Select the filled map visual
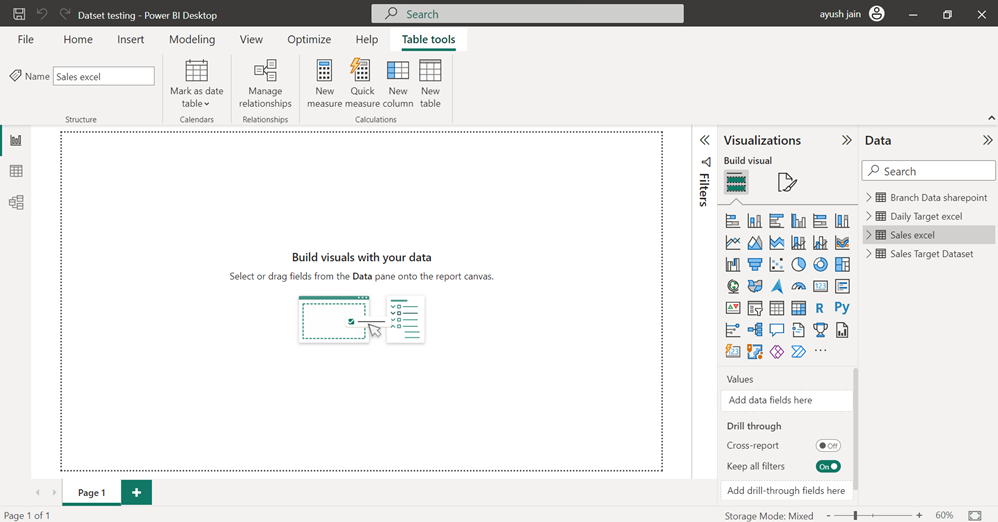 pyautogui.click(x=755, y=286)
